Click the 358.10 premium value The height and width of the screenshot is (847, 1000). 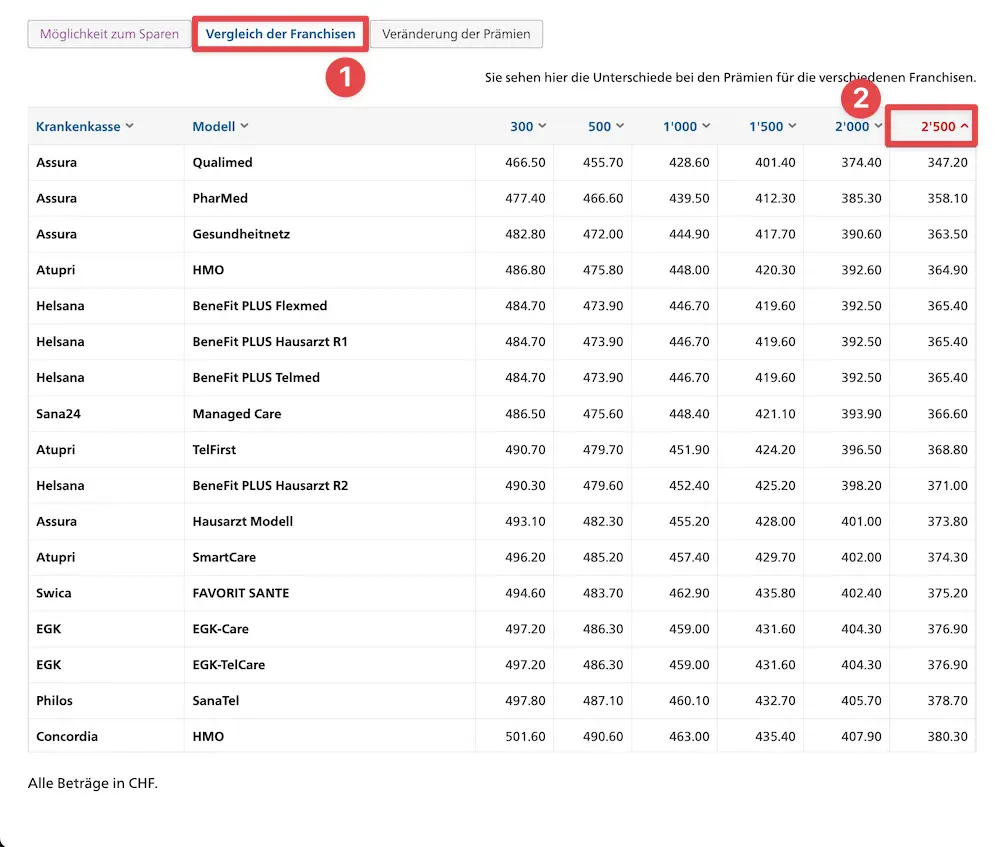[947, 198]
